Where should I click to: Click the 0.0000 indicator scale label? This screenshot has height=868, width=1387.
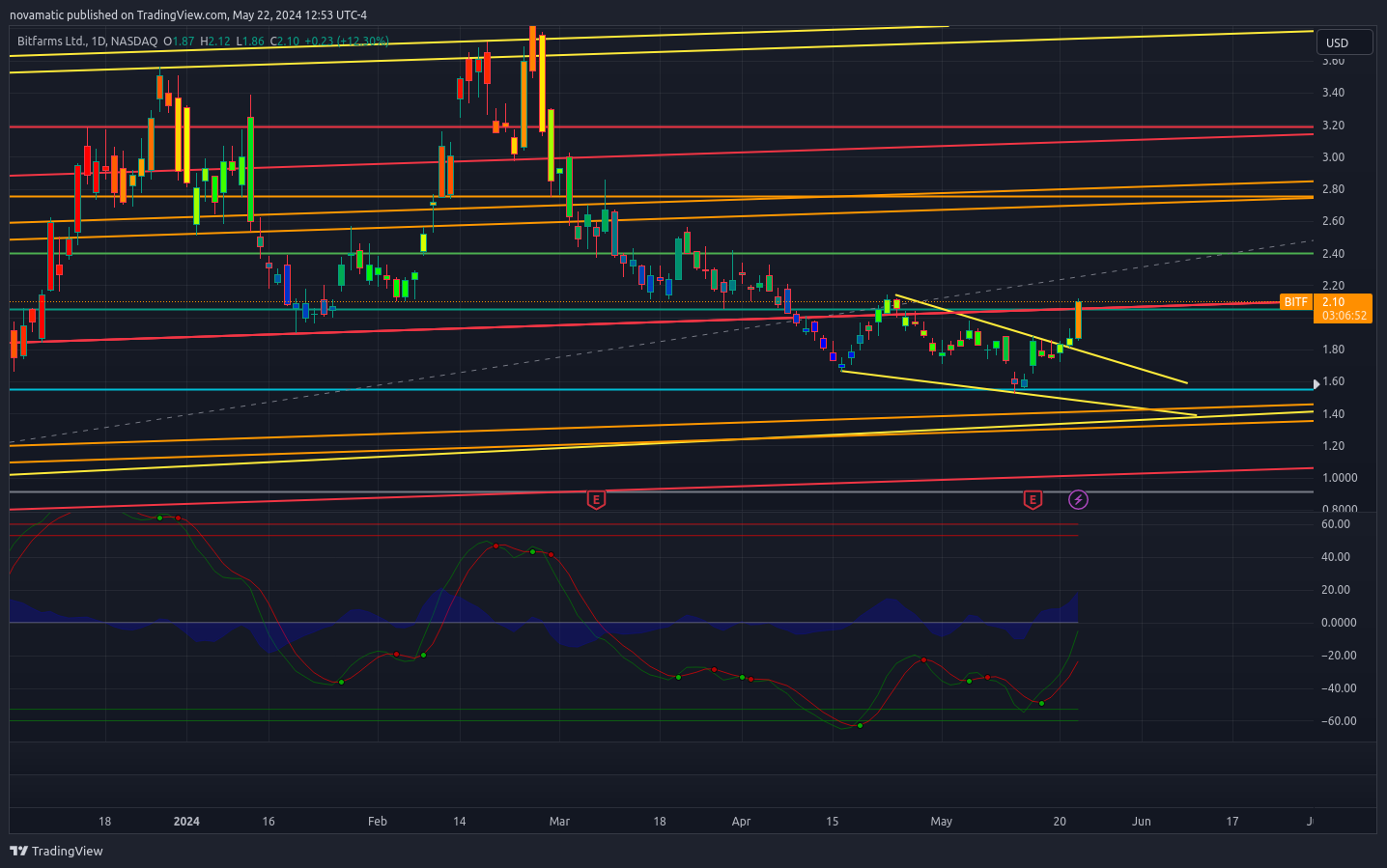tap(1339, 623)
